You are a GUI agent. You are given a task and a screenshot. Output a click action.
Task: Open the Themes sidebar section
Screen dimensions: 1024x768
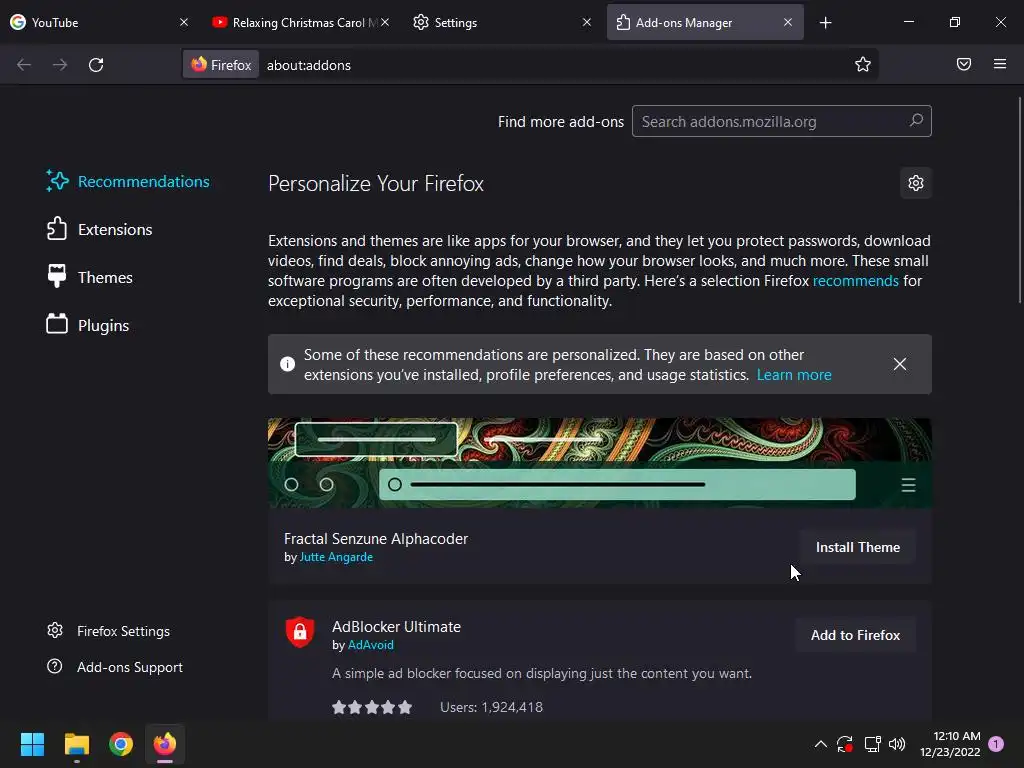(x=89, y=278)
